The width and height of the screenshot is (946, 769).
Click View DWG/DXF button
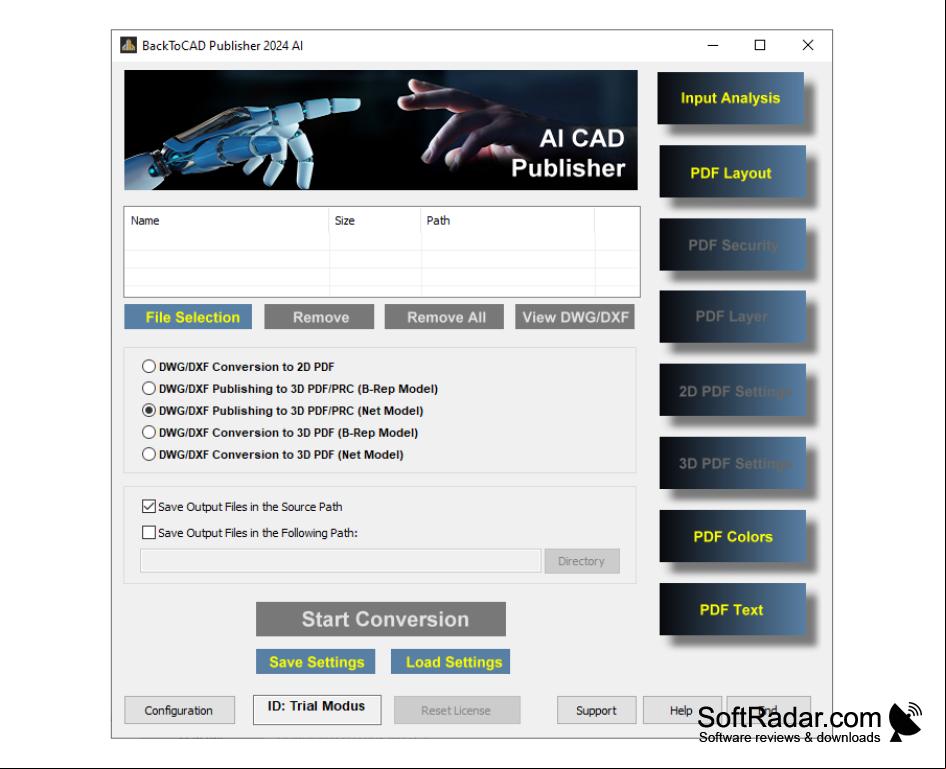tap(574, 317)
